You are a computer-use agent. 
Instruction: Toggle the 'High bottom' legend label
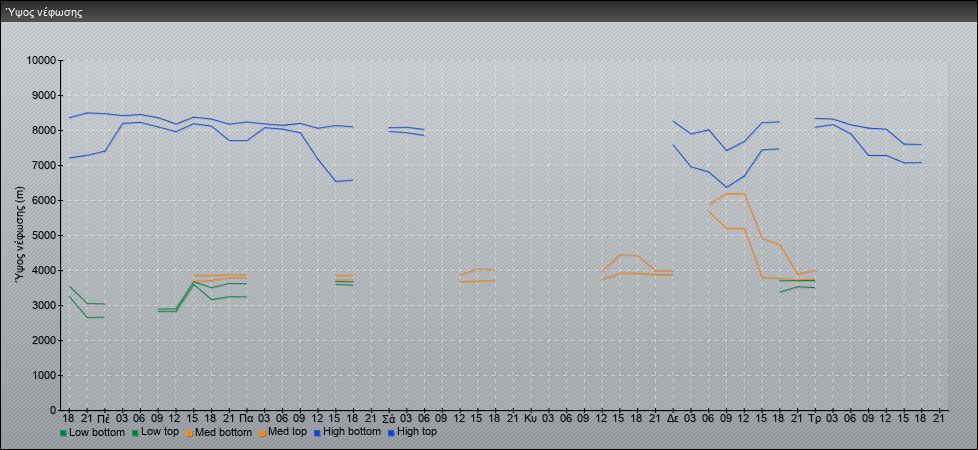coord(351,432)
